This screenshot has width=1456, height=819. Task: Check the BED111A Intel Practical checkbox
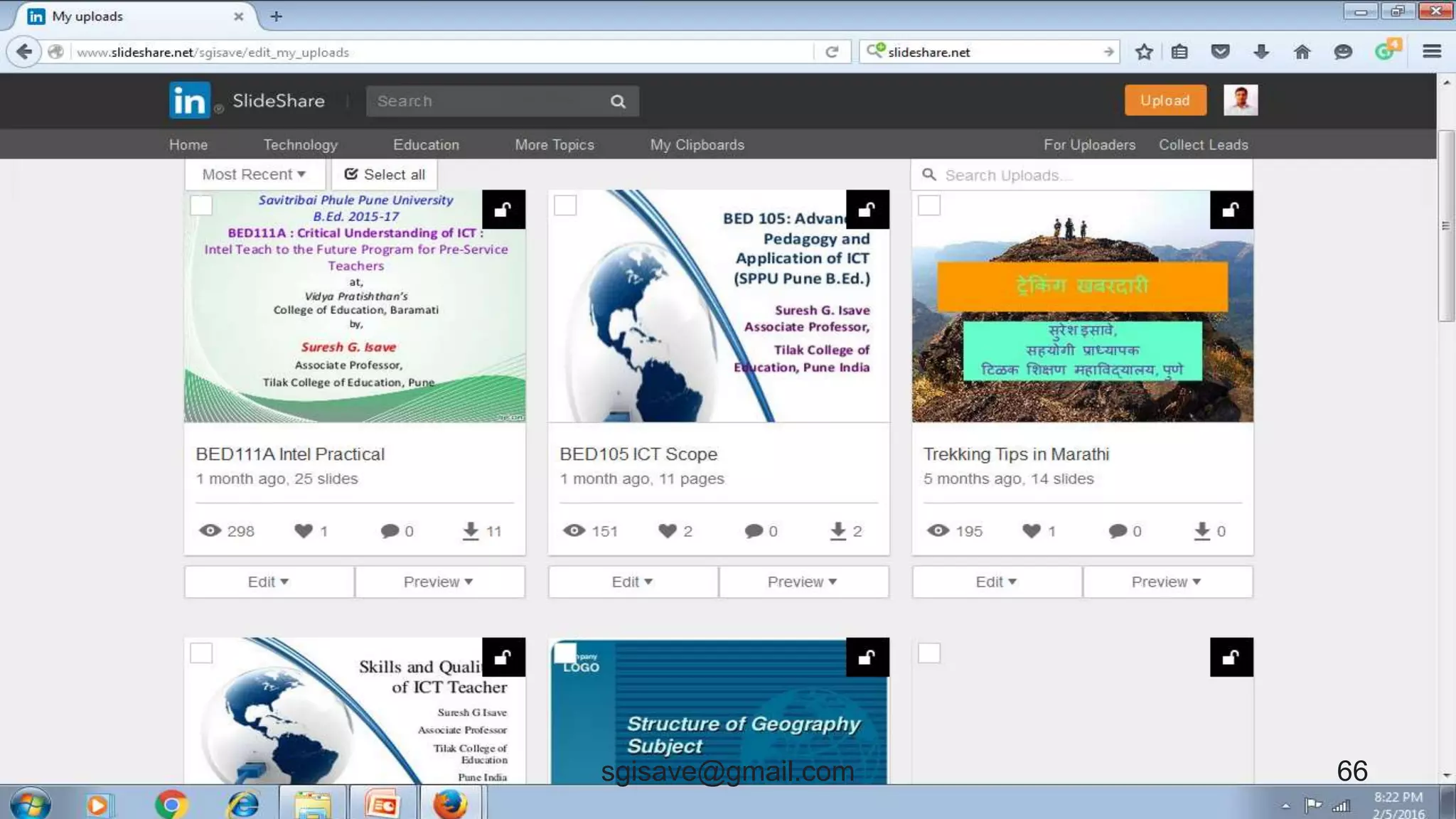pyautogui.click(x=201, y=205)
